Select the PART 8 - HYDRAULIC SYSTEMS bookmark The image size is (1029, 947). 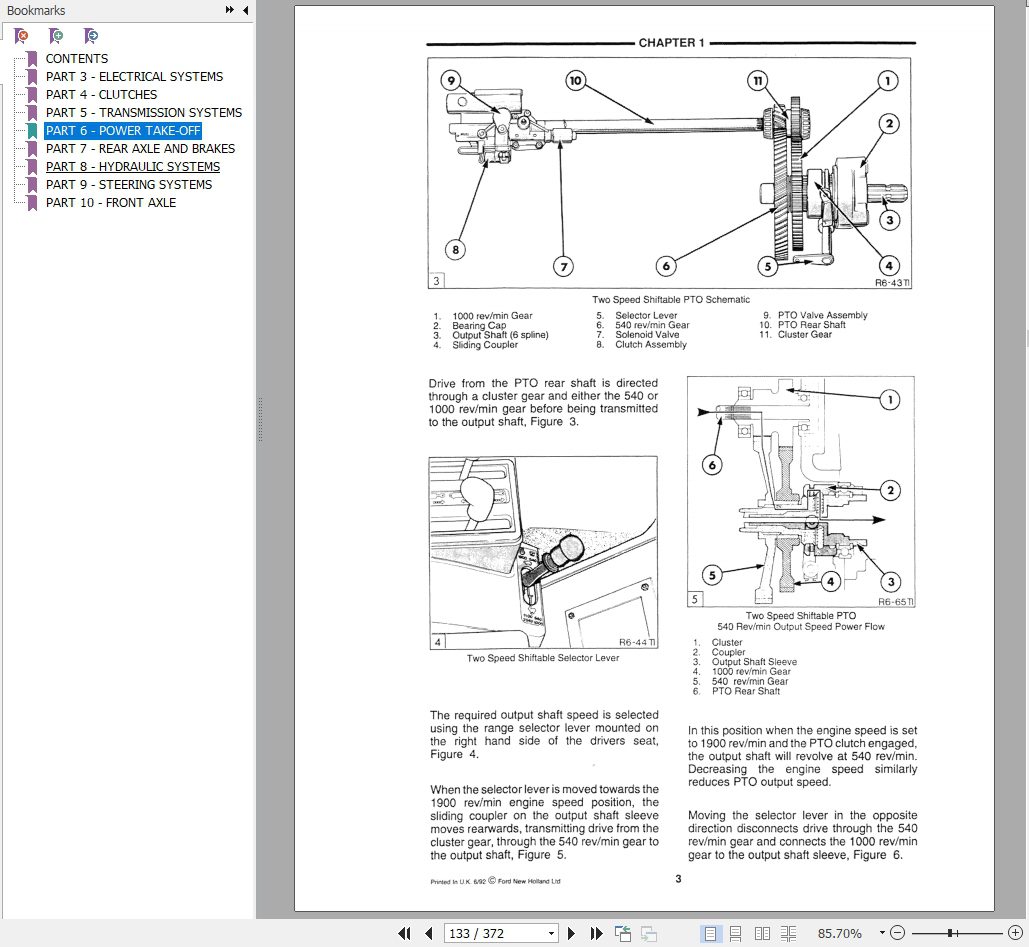[x=132, y=166]
